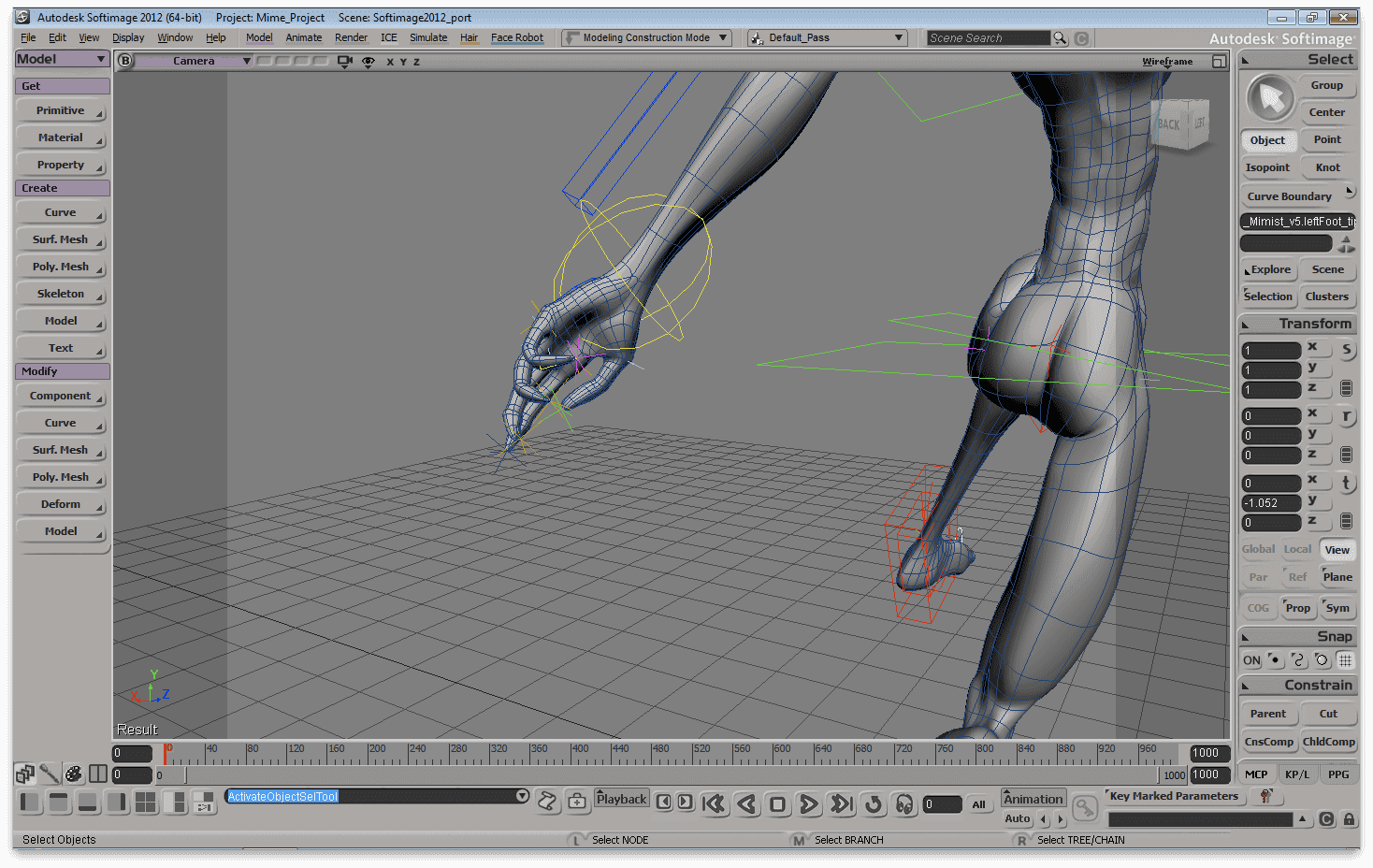This screenshot has width=1373, height=868.
Task: Click the Translate (t) transform tool
Action: pos(1346,483)
